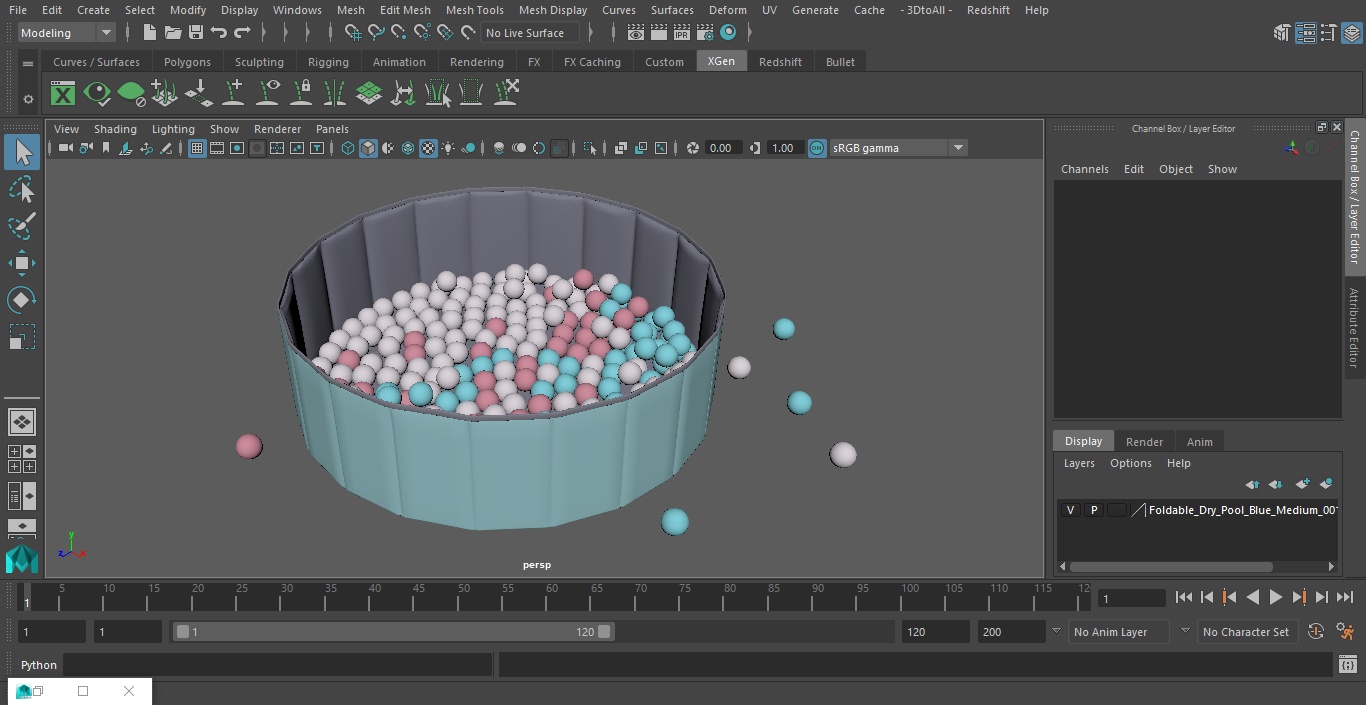Click the textured checker icon in the viewport toolbar
The image size is (1366, 705).
click(x=428, y=148)
